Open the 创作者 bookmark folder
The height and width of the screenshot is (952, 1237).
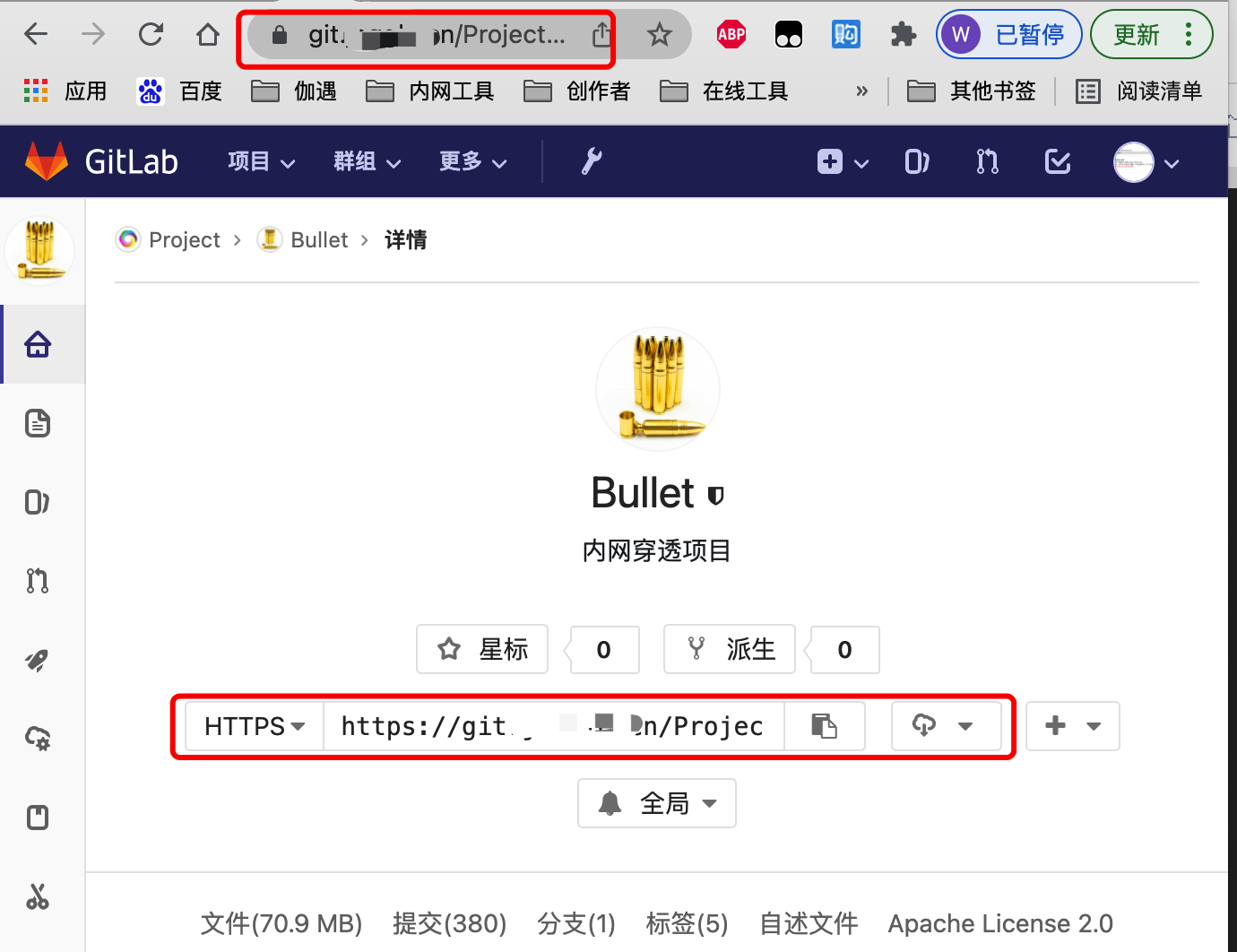[x=577, y=91]
